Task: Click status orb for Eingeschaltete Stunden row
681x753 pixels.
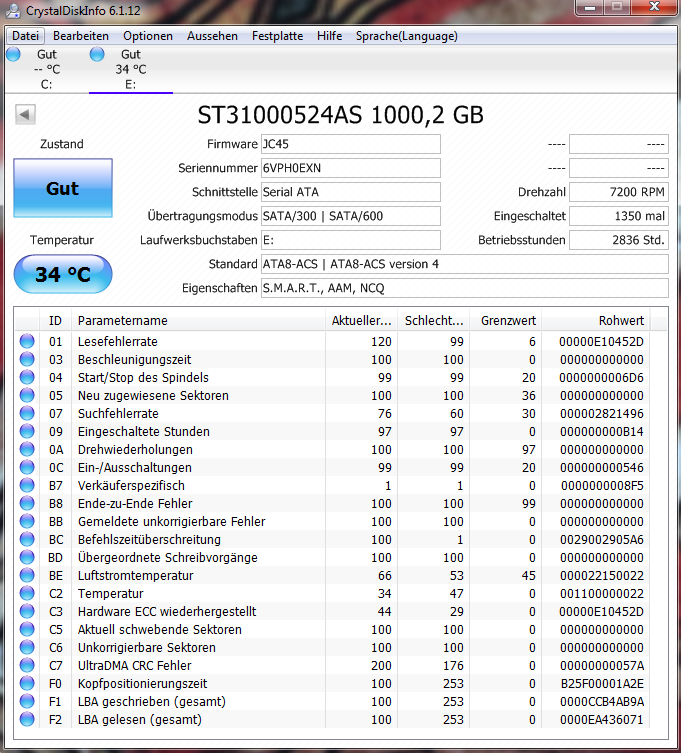Action: (x=27, y=431)
